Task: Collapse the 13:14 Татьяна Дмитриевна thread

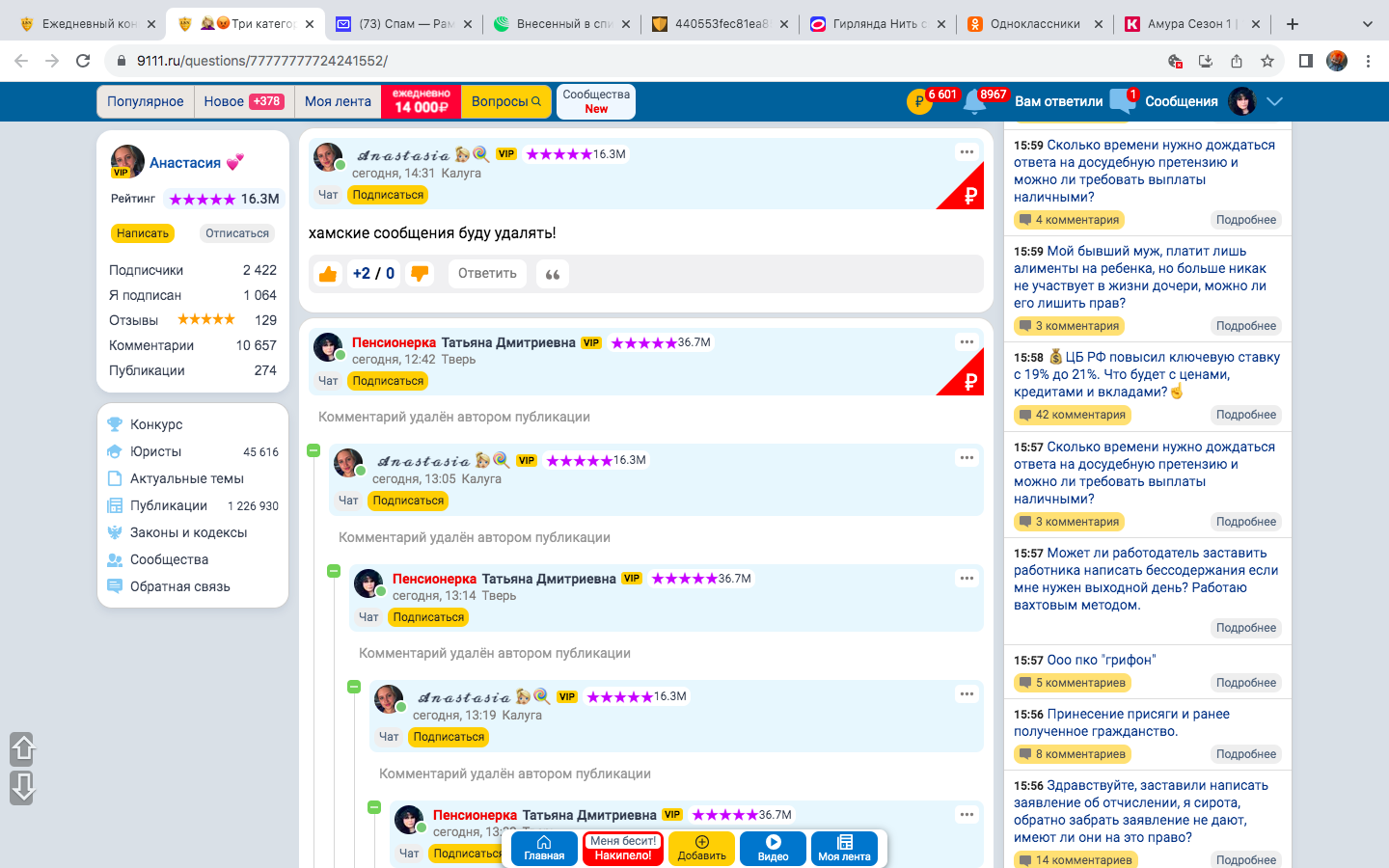Action: pos(334,571)
